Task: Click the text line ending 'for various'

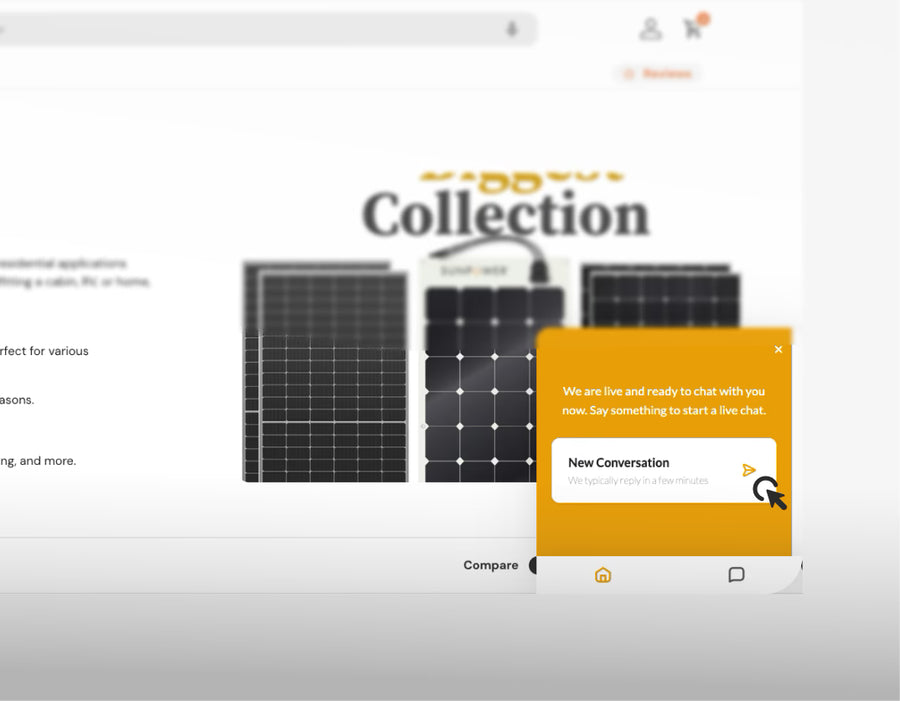Action: click(44, 351)
